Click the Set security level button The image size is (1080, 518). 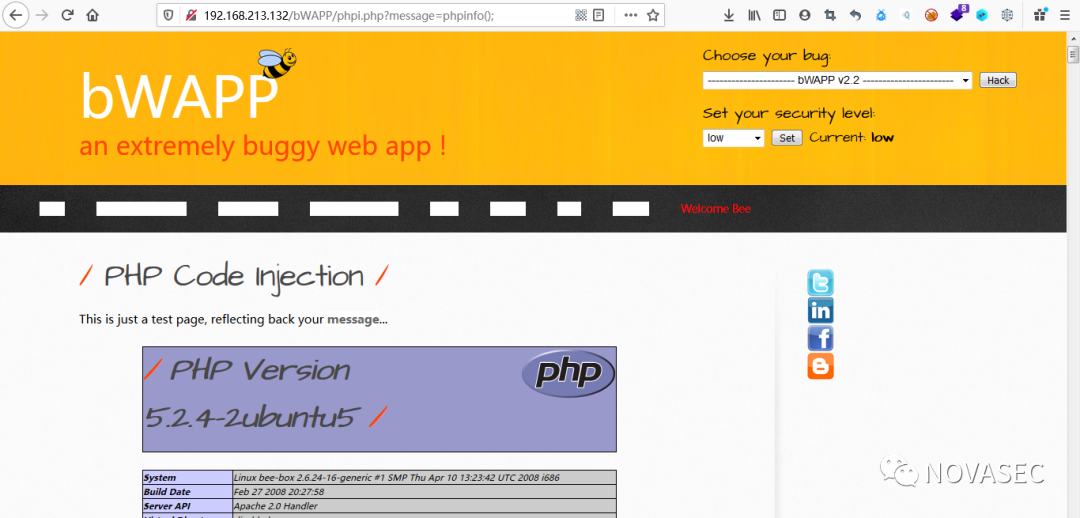click(787, 138)
